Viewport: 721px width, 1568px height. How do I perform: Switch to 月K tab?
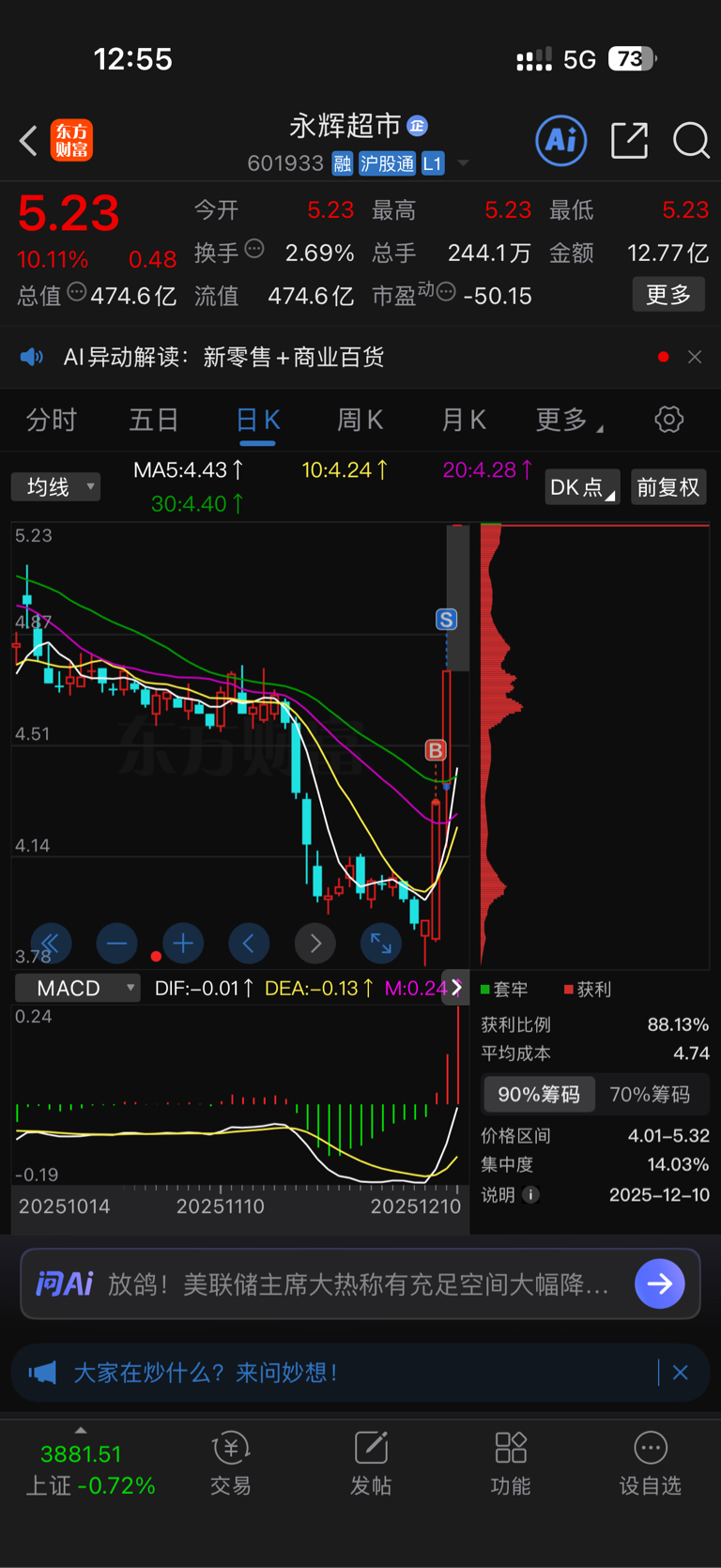click(x=464, y=420)
